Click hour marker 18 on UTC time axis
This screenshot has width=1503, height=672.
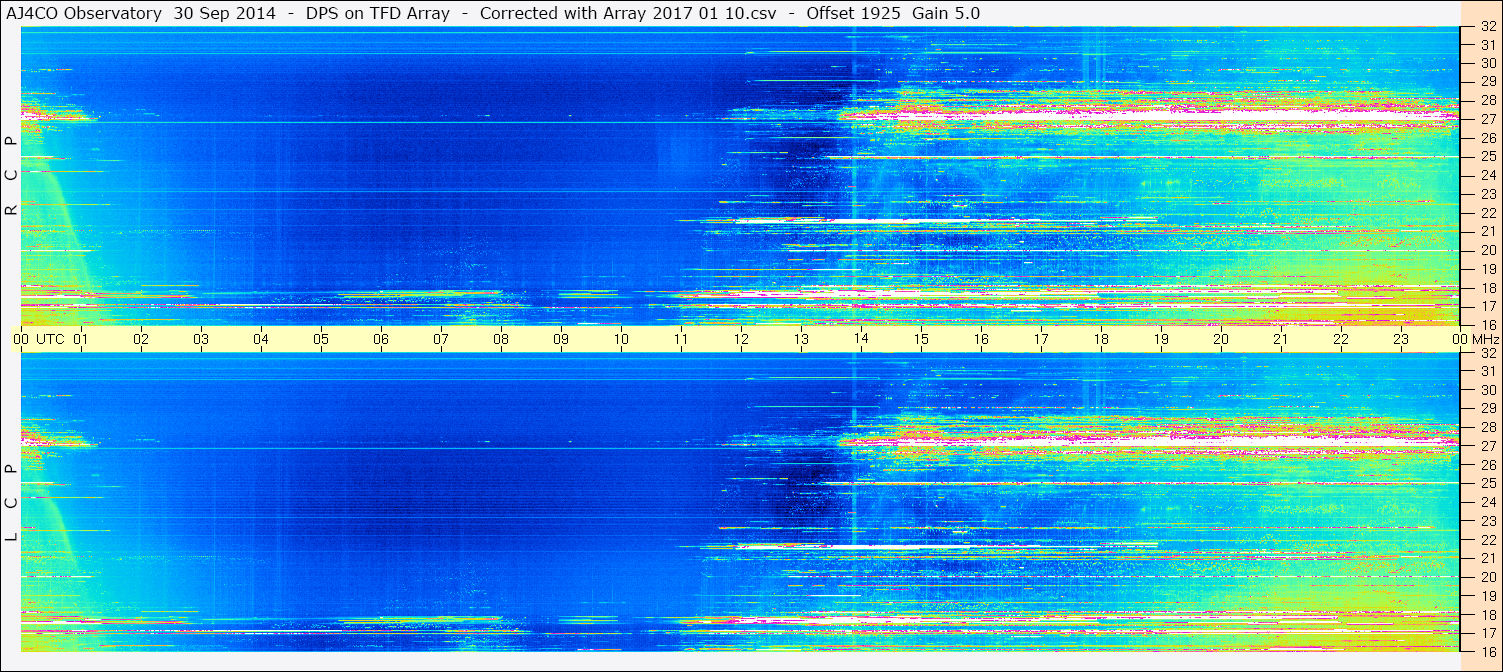pos(1101,339)
